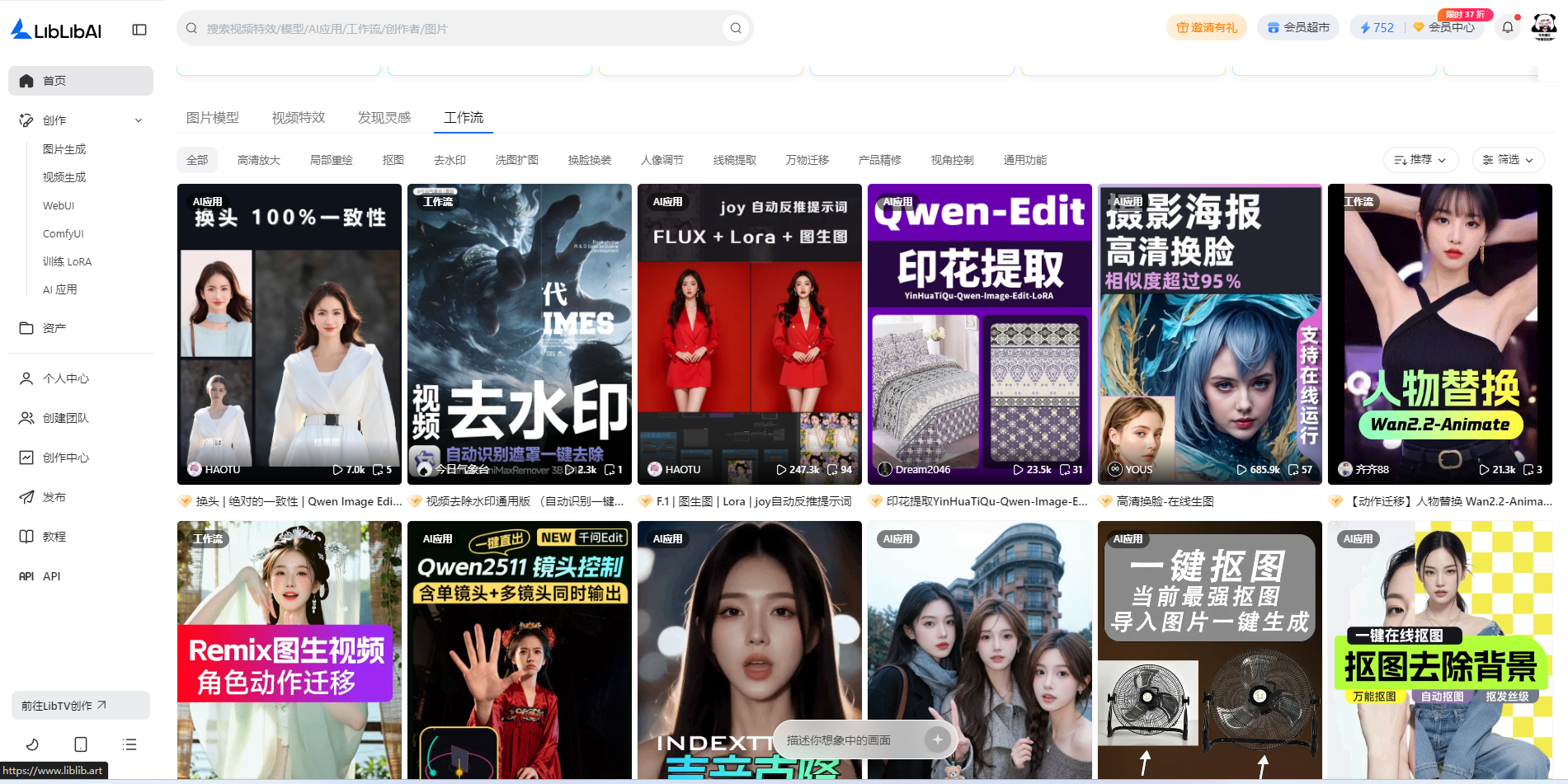Image resolution: width=1568 pixels, height=784 pixels.
Task: Select 训练 LoRA in sidebar
Action: (68, 261)
